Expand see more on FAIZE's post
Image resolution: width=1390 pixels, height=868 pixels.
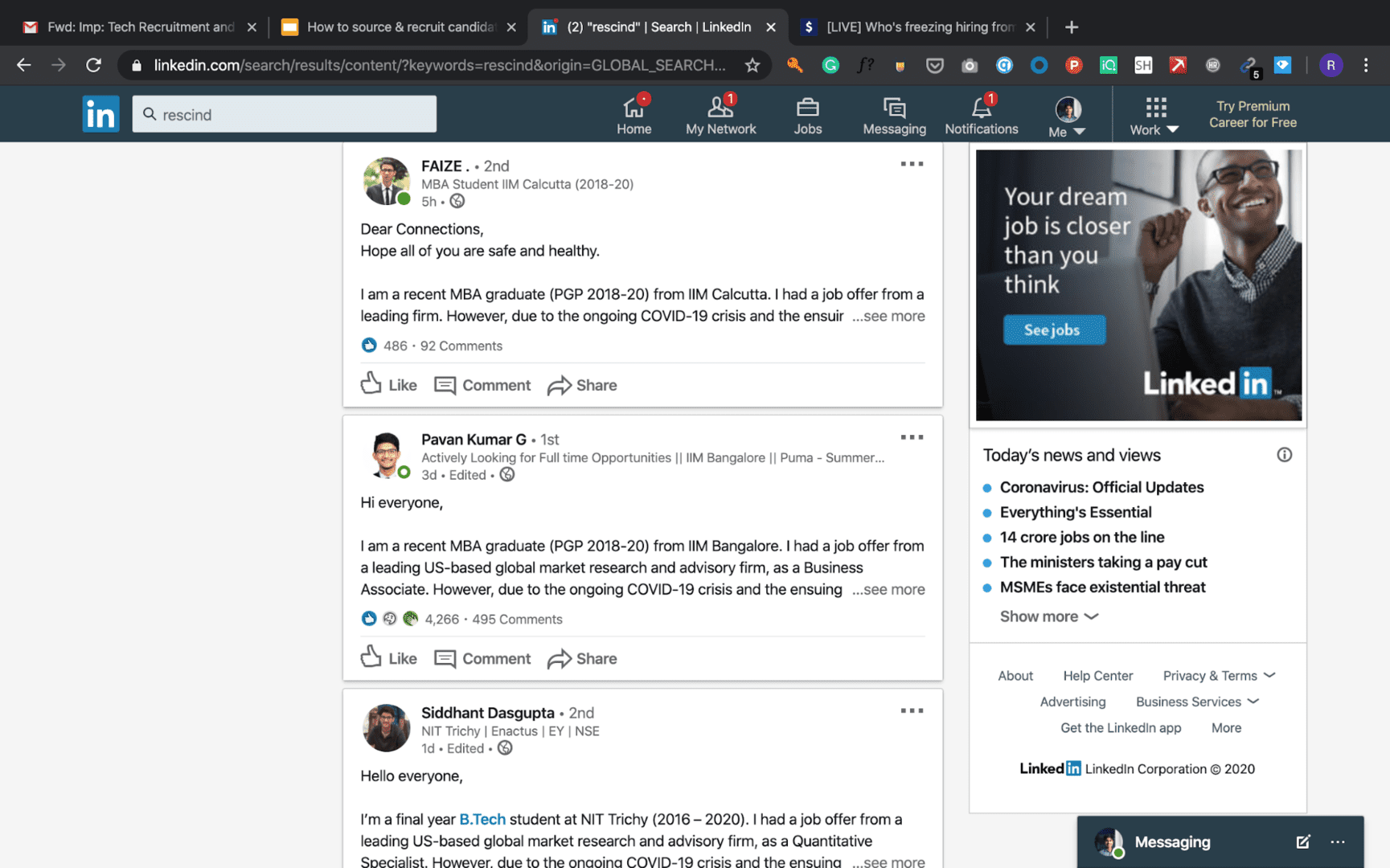pos(888,316)
